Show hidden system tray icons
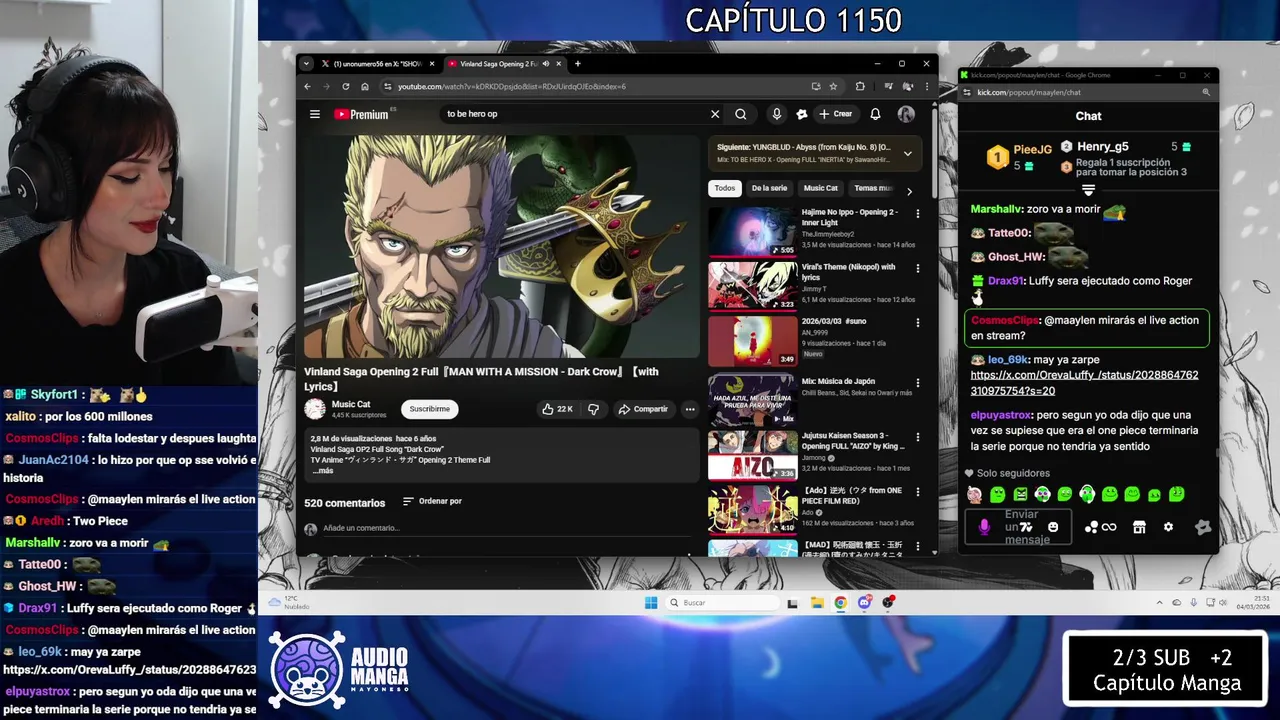Viewport: 1280px width, 720px height. (1160, 603)
